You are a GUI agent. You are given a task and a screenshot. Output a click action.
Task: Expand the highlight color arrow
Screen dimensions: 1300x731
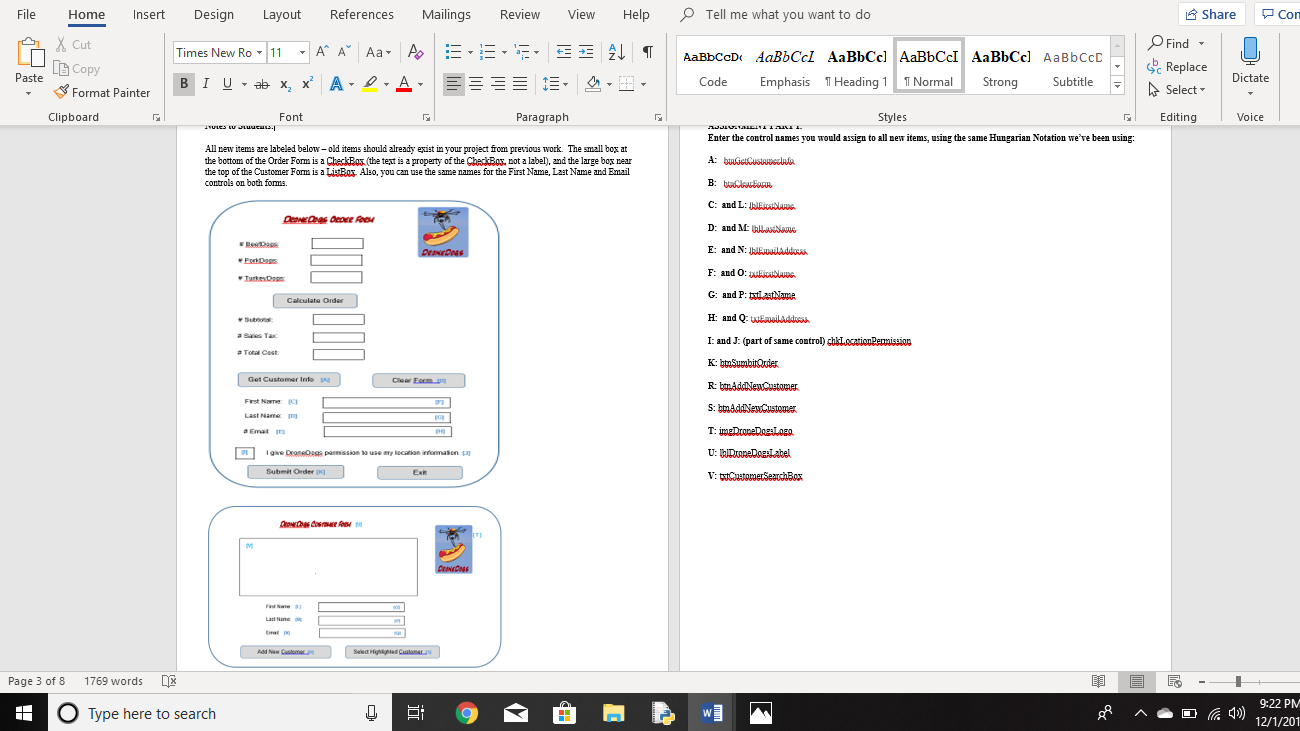click(x=385, y=84)
